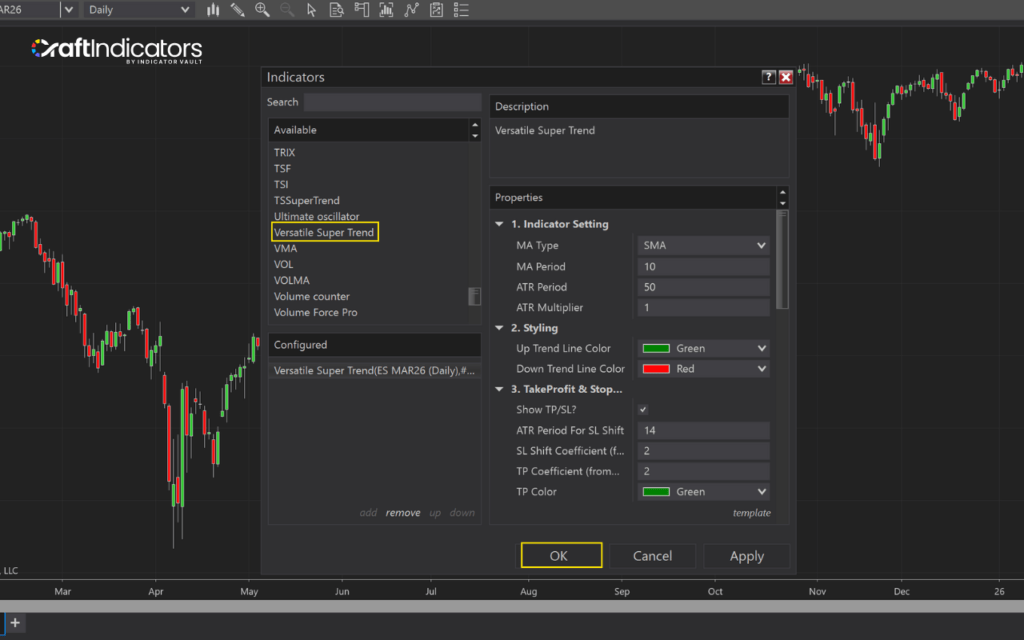Image resolution: width=1024 pixels, height=640 pixels.
Task: Select the candlestick chart style icon
Action: 213,10
